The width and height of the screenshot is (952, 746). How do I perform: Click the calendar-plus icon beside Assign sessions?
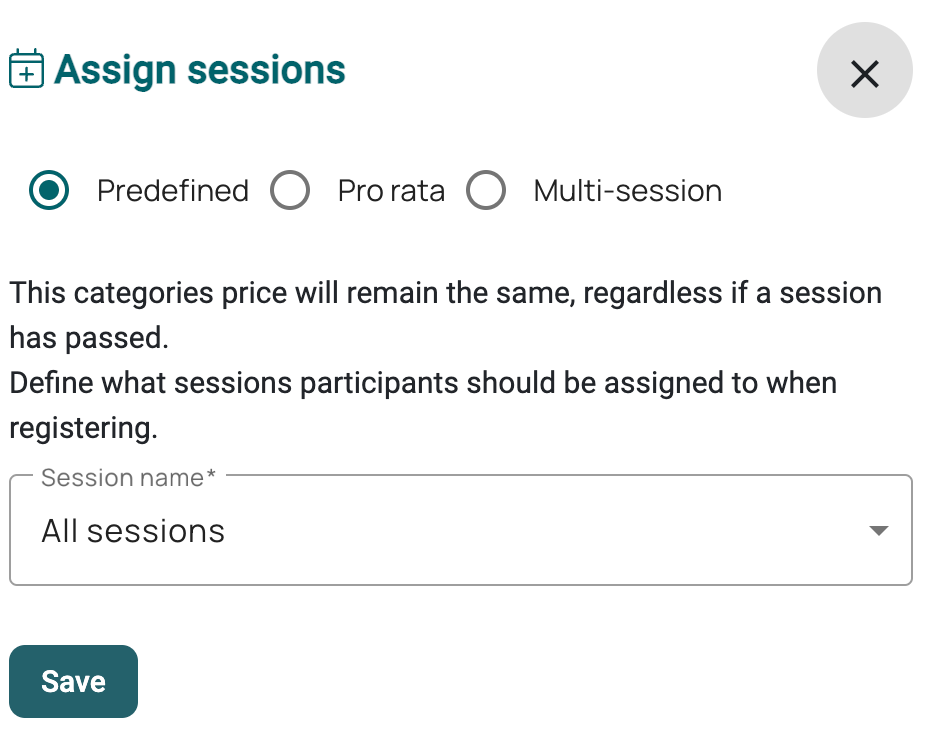[x=26, y=70]
